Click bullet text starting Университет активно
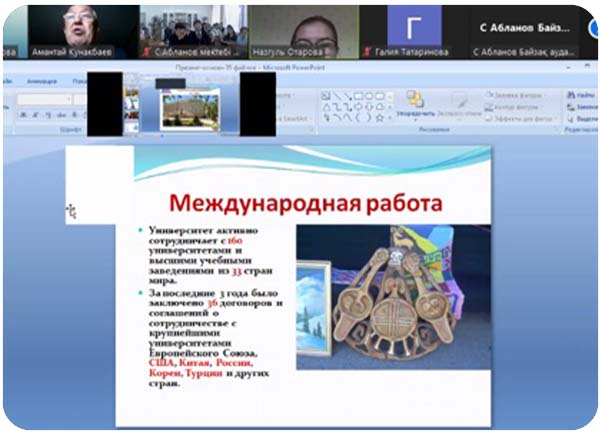 pos(210,255)
